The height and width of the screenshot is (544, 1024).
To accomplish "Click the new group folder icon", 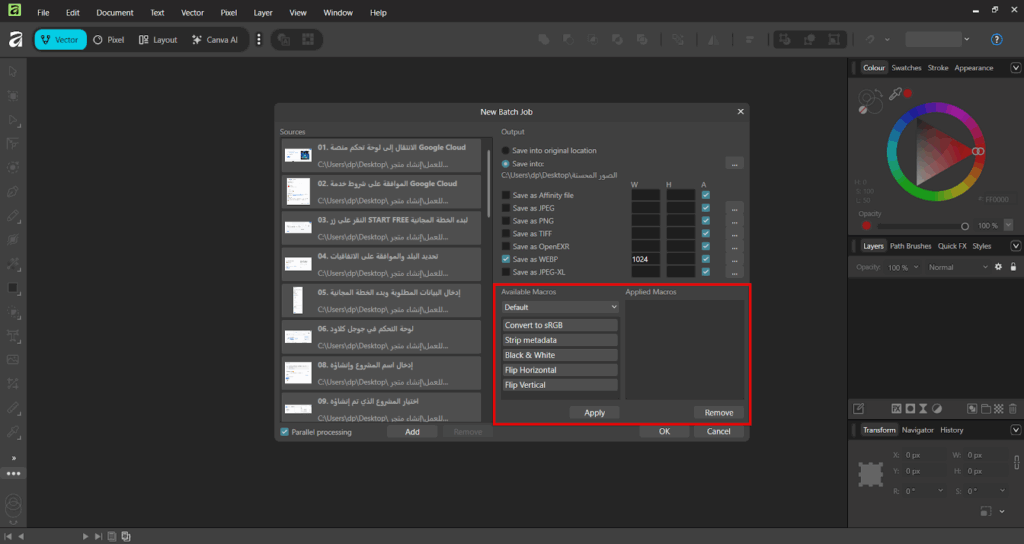I will pos(984,408).
